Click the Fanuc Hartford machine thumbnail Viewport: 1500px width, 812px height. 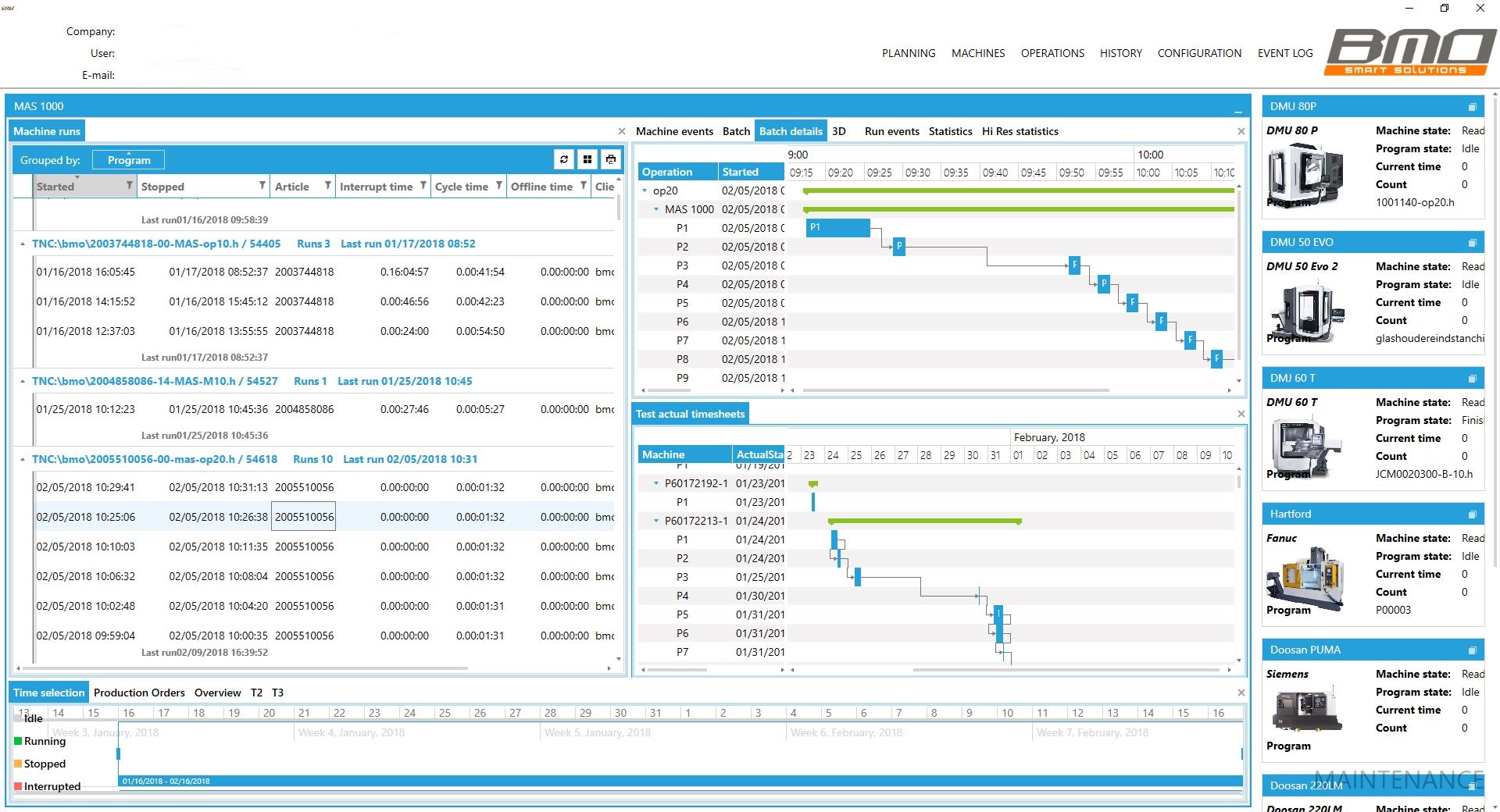click(x=1305, y=578)
